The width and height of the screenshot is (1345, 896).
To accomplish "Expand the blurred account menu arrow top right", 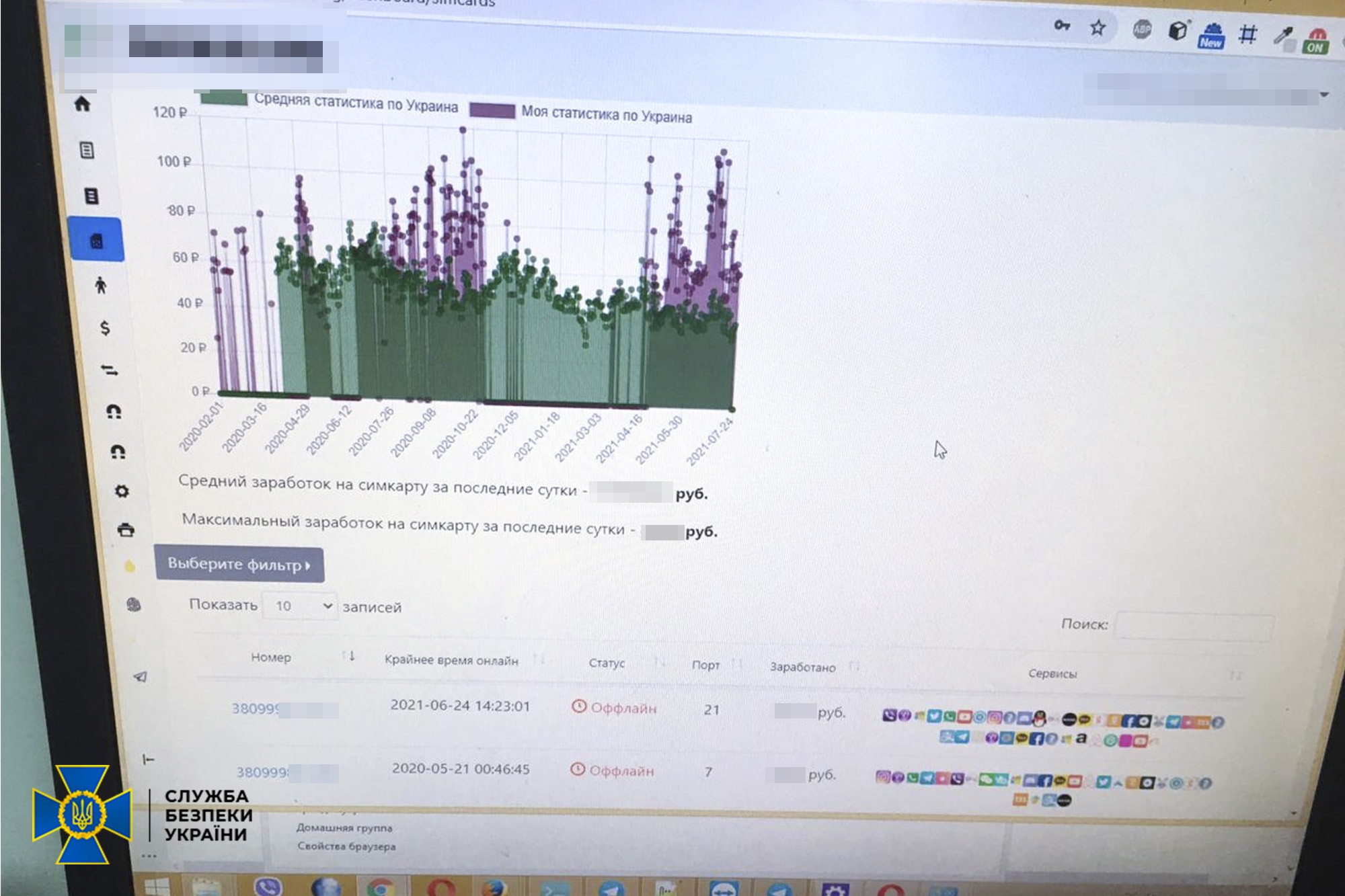I will 1323,95.
